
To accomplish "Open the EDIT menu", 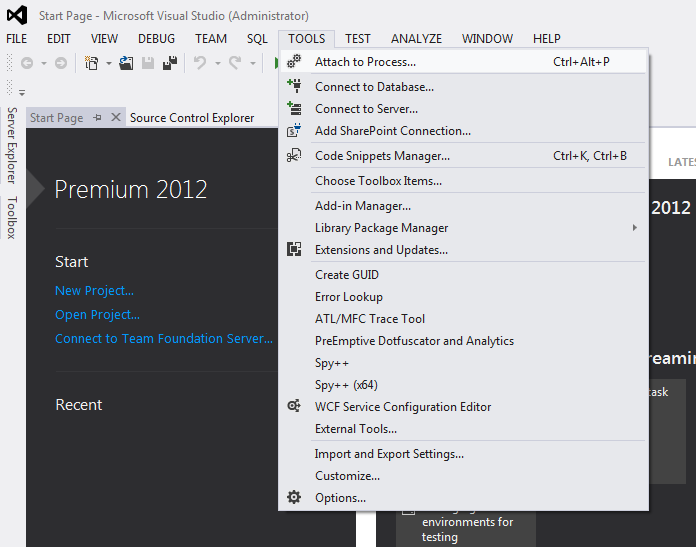I will click(x=59, y=39).
